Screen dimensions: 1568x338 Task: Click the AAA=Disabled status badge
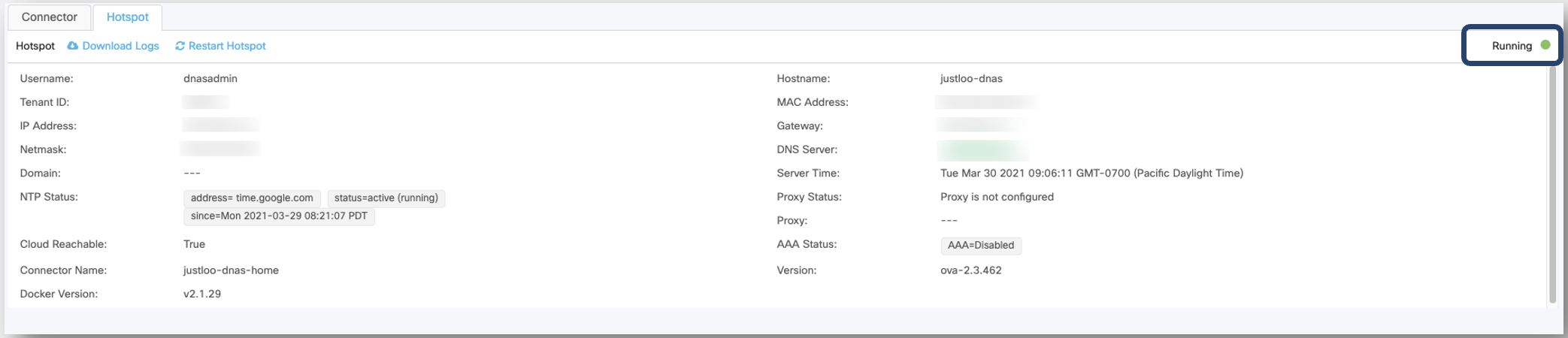[980, 246]
